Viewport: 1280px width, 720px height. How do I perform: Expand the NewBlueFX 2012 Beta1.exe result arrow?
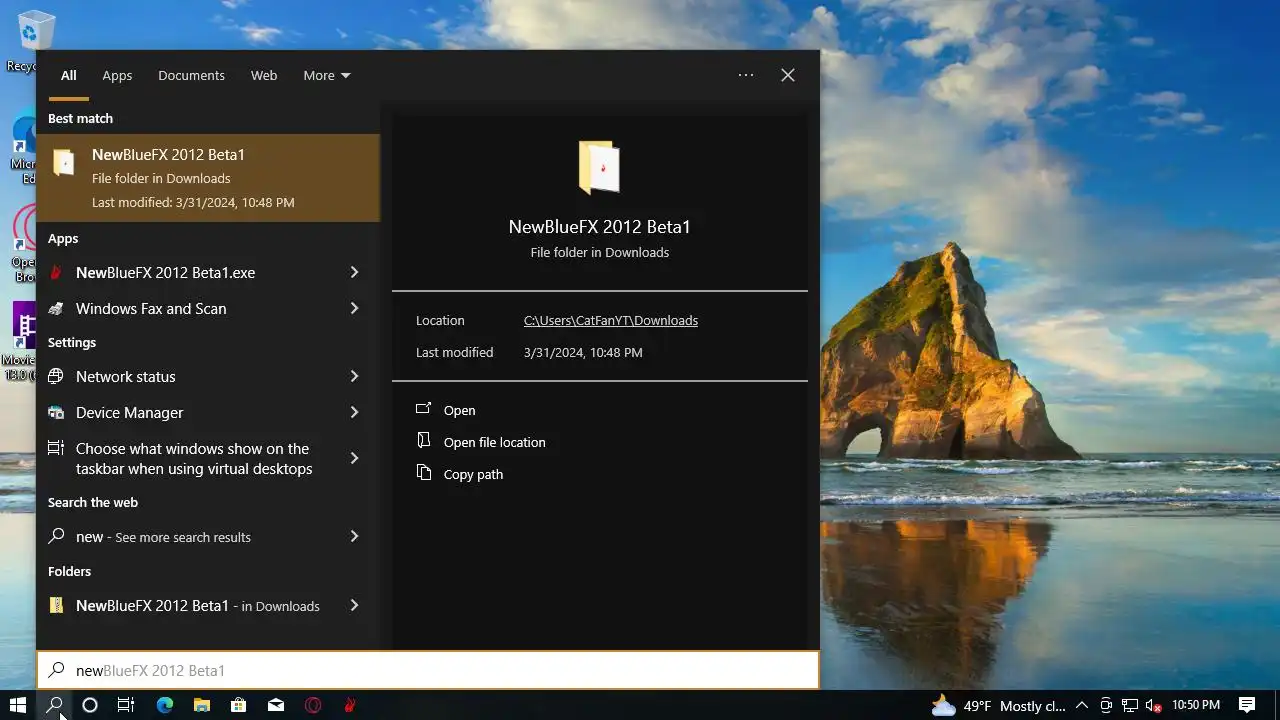point(354,272)
